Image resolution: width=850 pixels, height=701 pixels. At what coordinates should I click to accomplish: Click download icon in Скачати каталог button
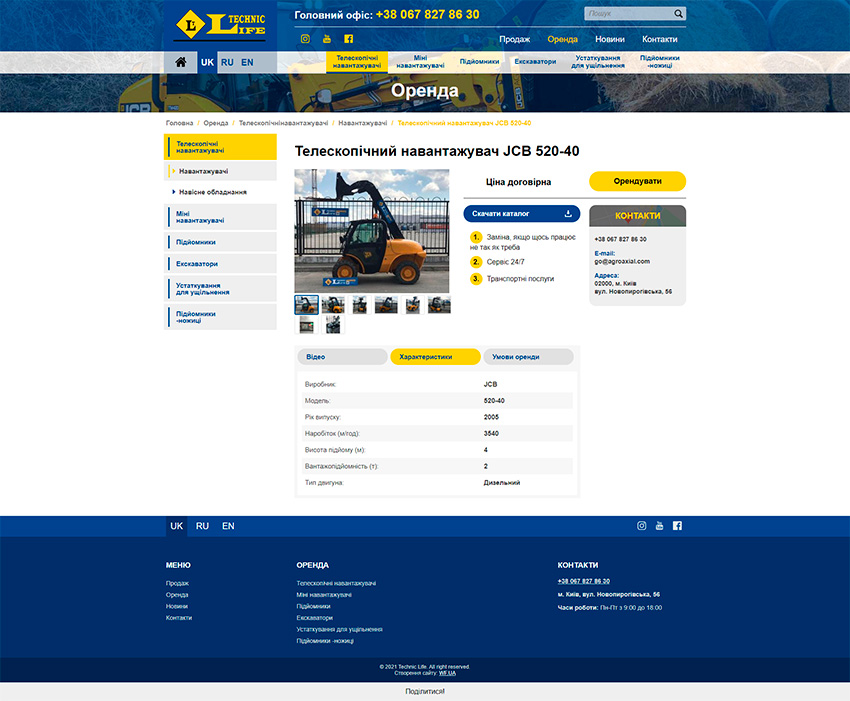click(568, 214)
